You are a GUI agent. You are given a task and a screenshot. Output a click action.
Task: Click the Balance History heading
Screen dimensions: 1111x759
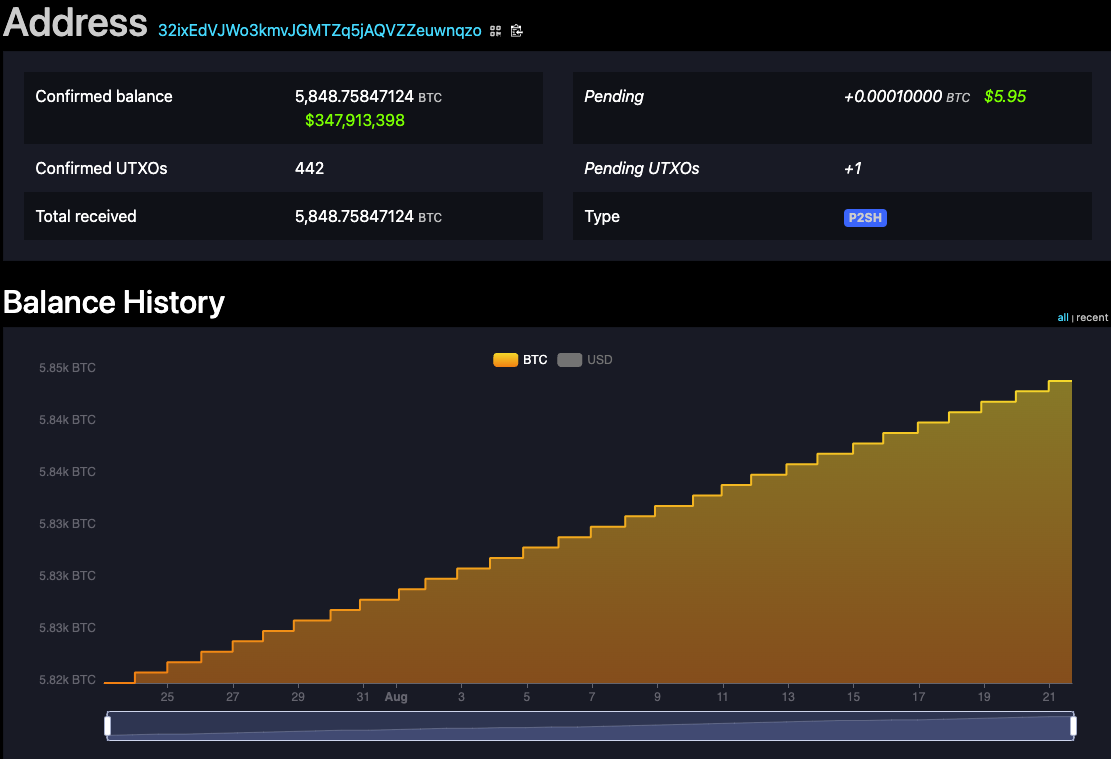[x=114, y=302]
